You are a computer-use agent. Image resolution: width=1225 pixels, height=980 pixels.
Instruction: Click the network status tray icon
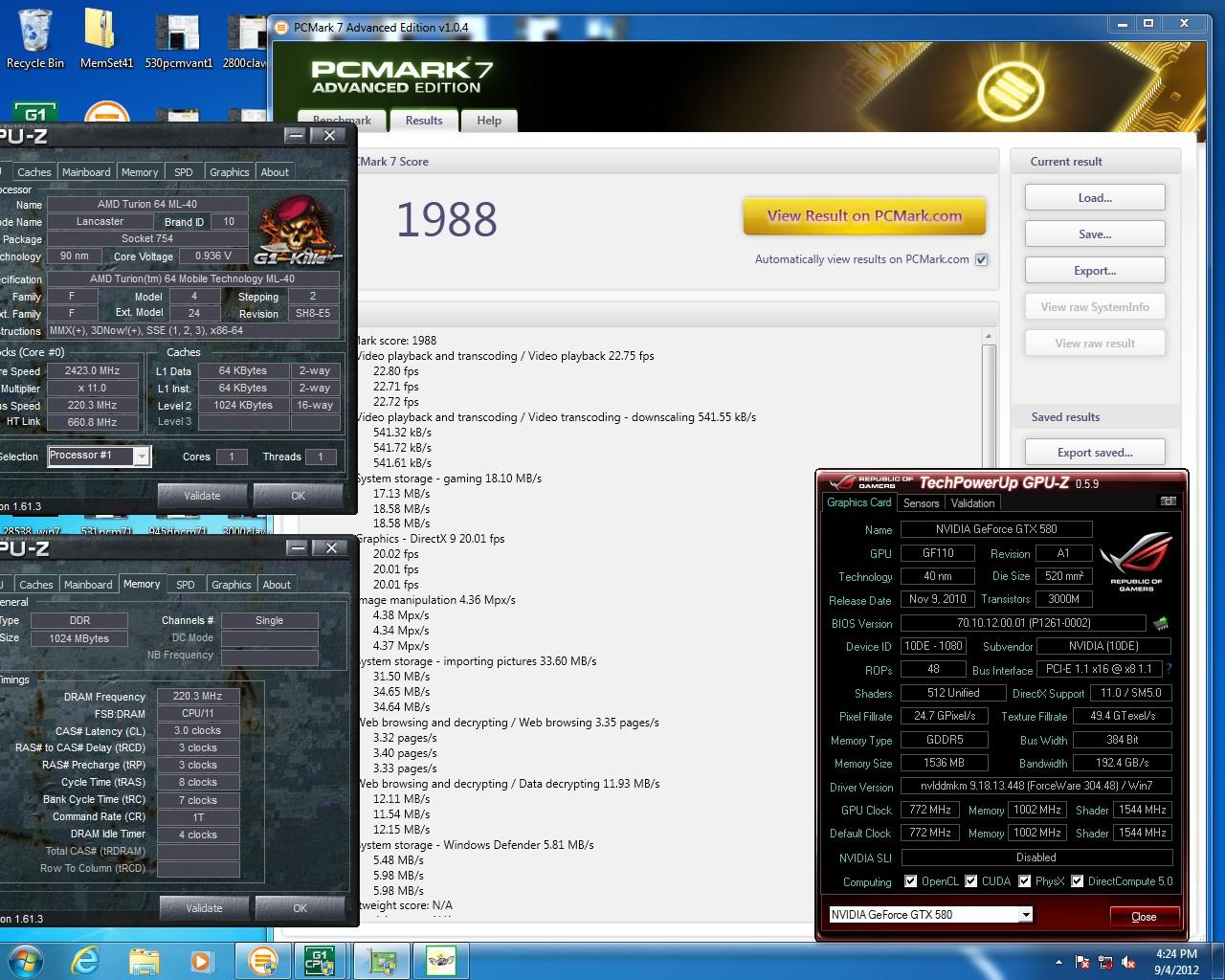click(x=1105, y=962)
